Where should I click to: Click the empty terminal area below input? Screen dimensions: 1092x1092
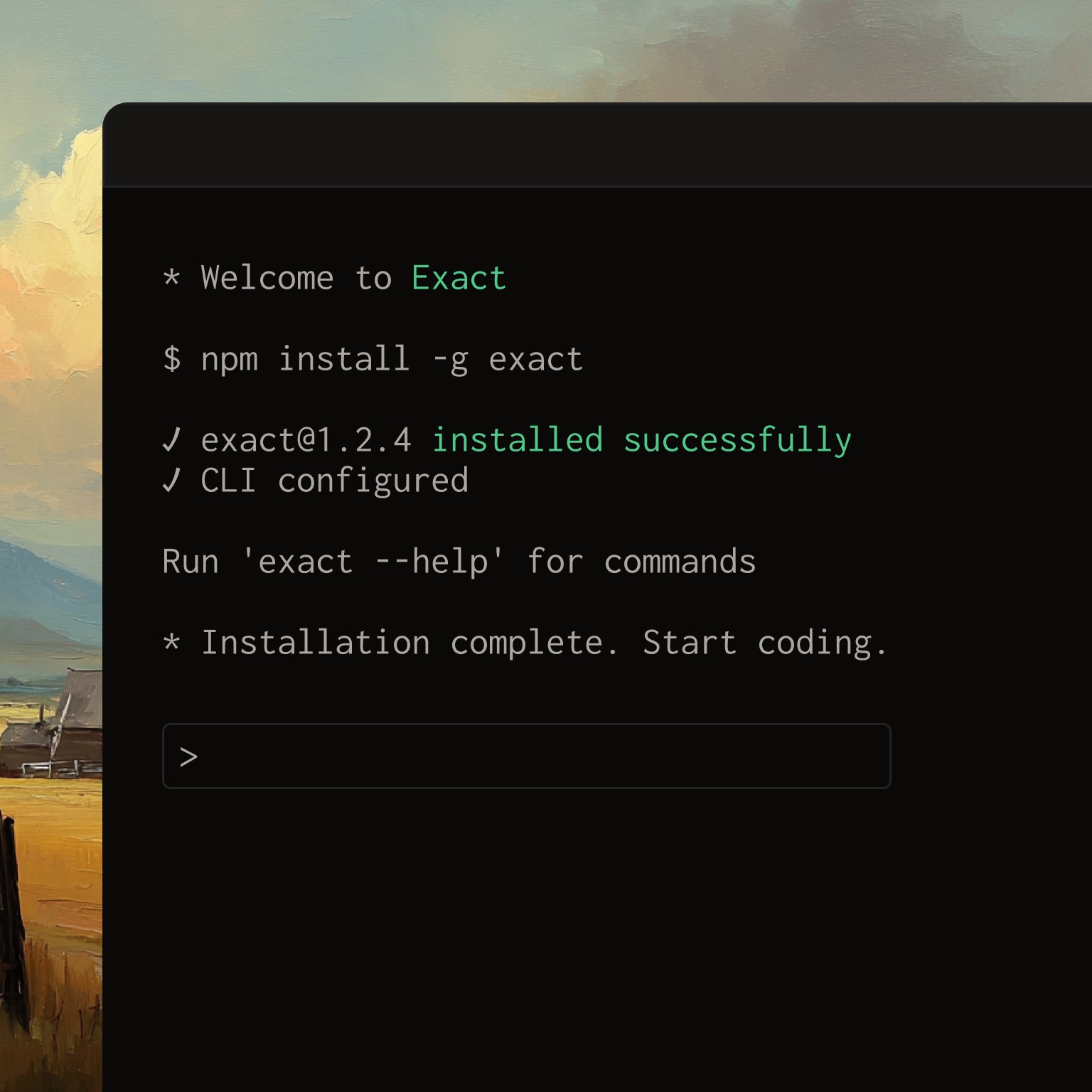597,938
